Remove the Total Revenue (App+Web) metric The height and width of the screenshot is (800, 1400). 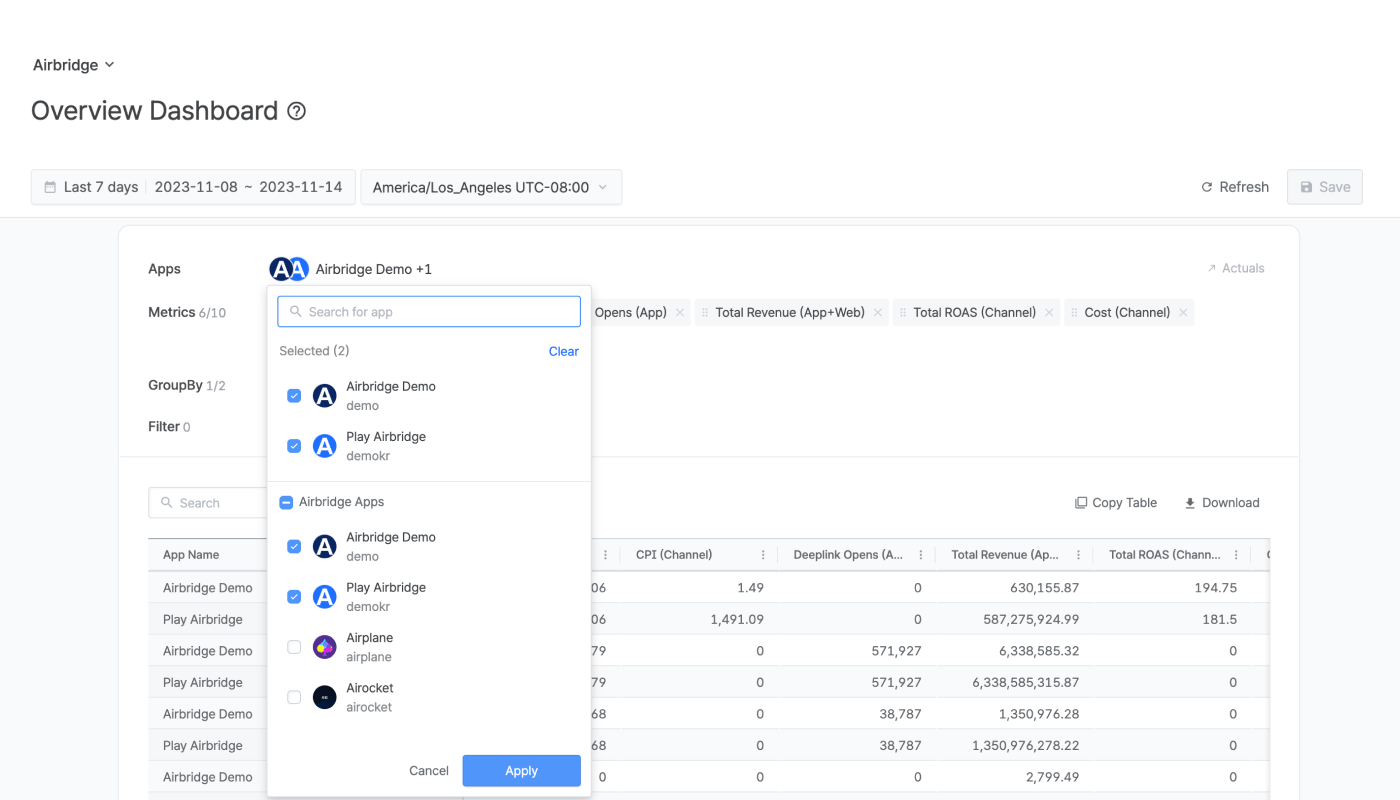[878, 313]
